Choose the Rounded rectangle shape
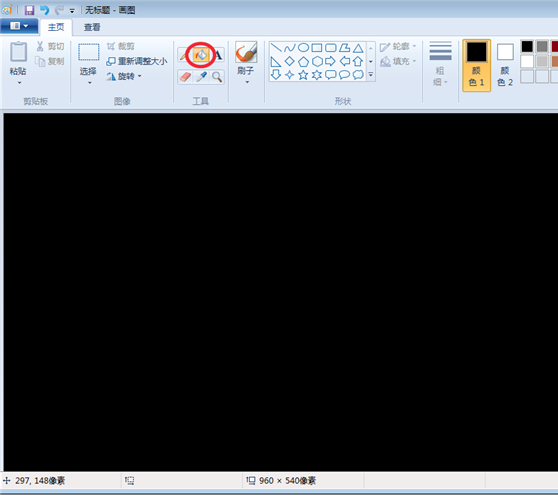 331,48
